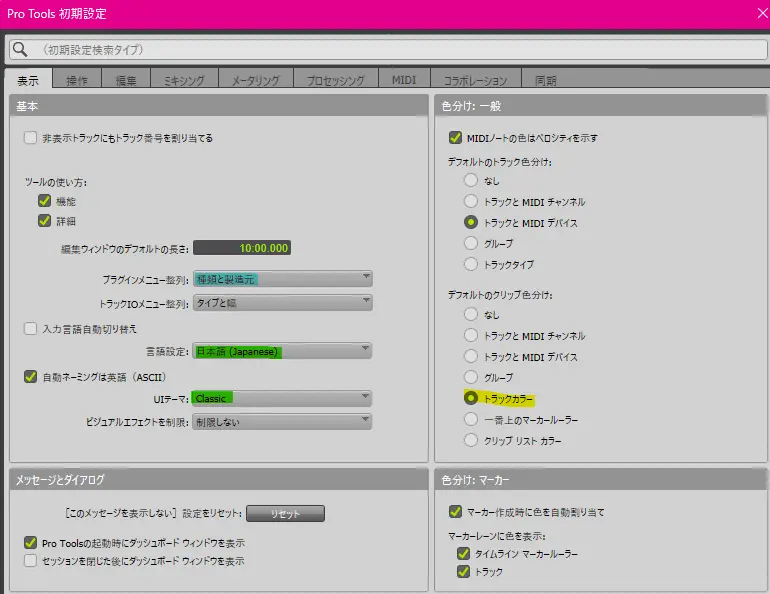Uncheck the 機能 tooltip checkbox
The image size is (770, 594).
[x=45, y=201]
